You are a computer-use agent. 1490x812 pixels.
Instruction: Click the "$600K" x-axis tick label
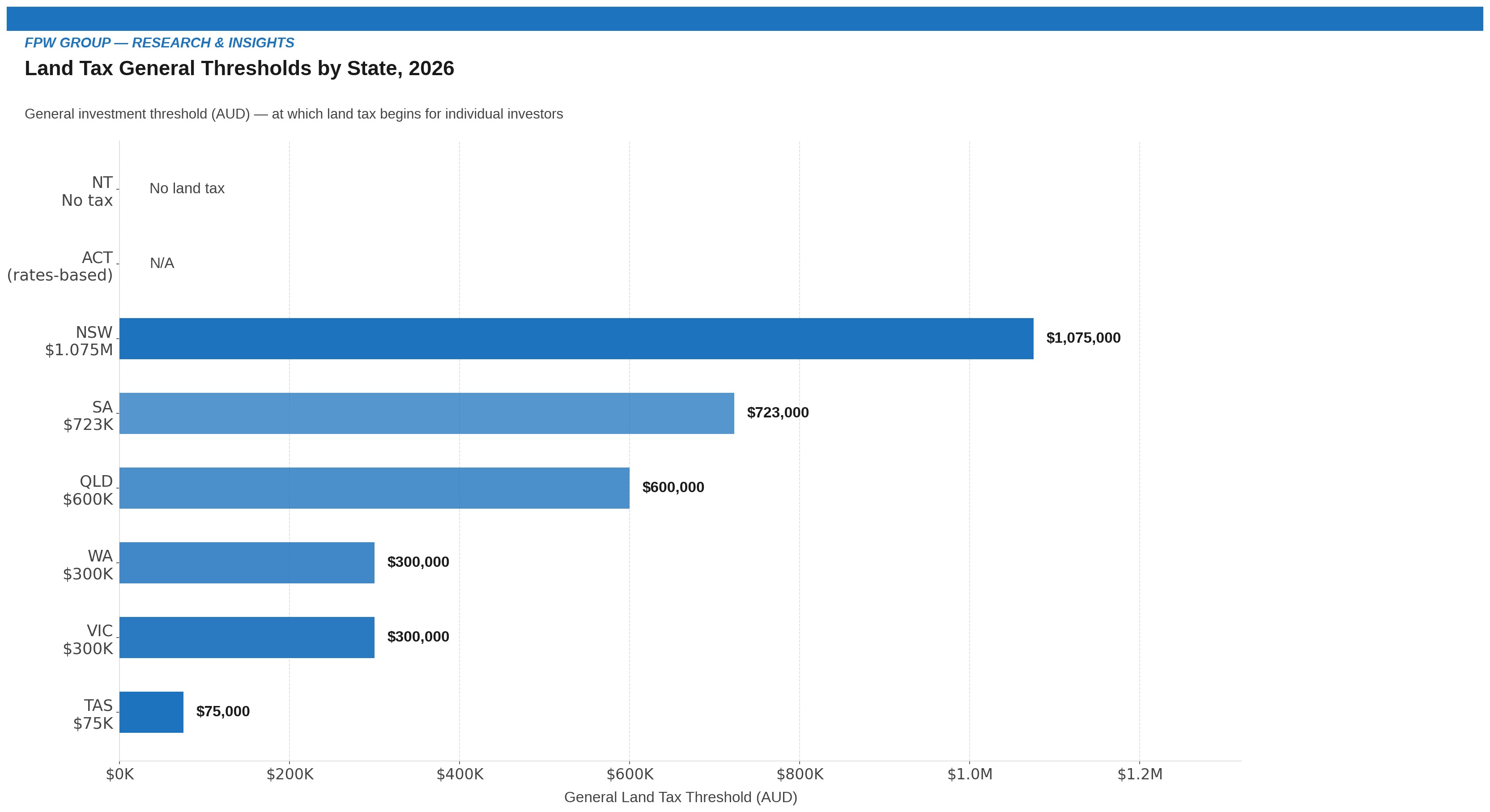click(630, 774)
